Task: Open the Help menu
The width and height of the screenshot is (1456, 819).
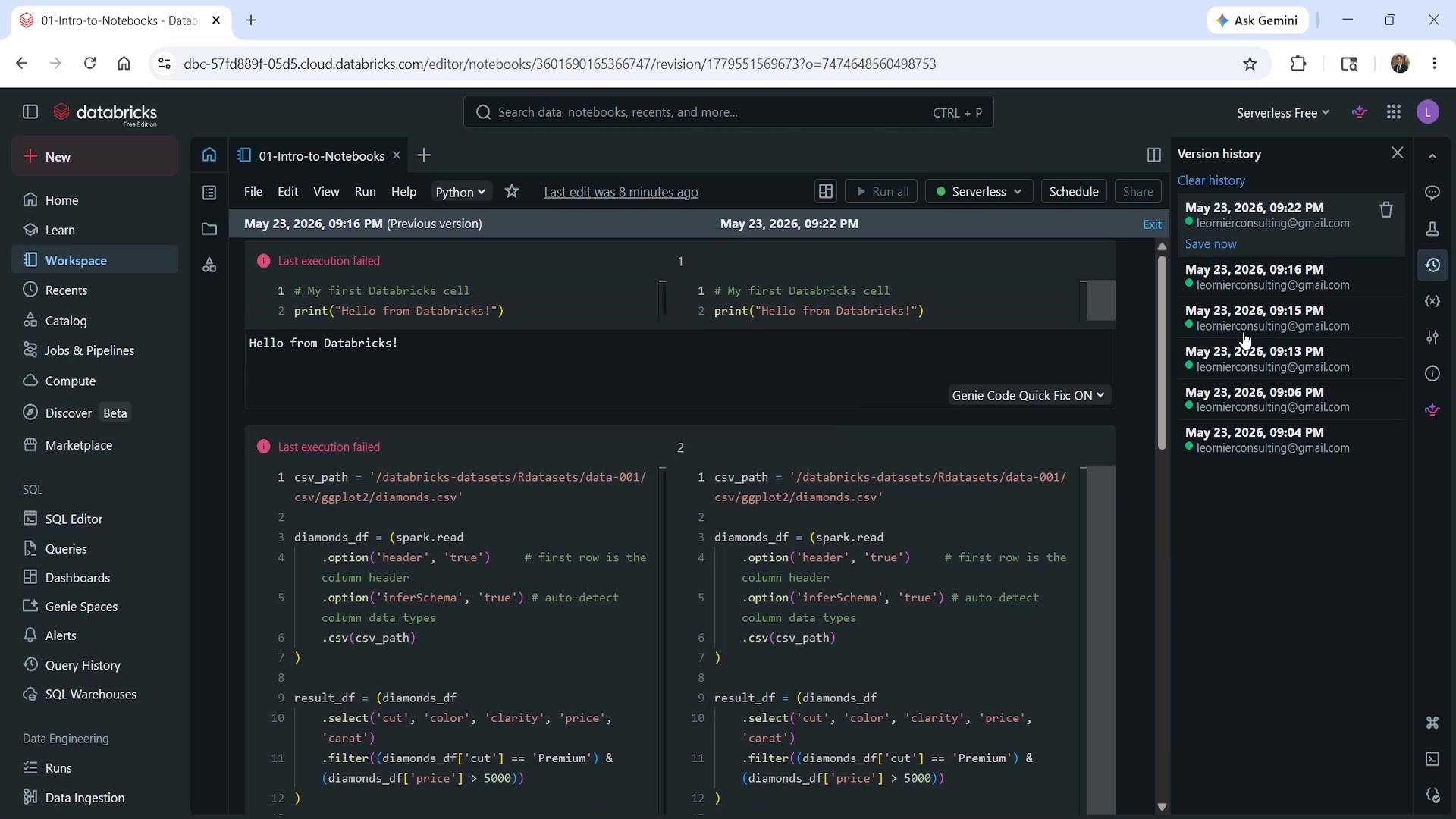Action: tap(404, 192)
